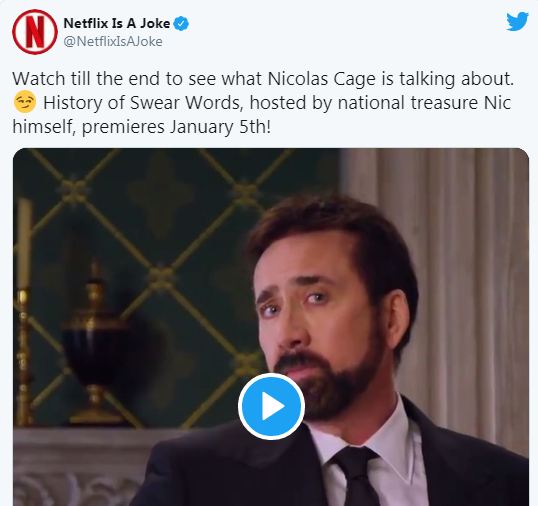Open the @NetflixIsAJoke handle link

(x=113, y=42)
